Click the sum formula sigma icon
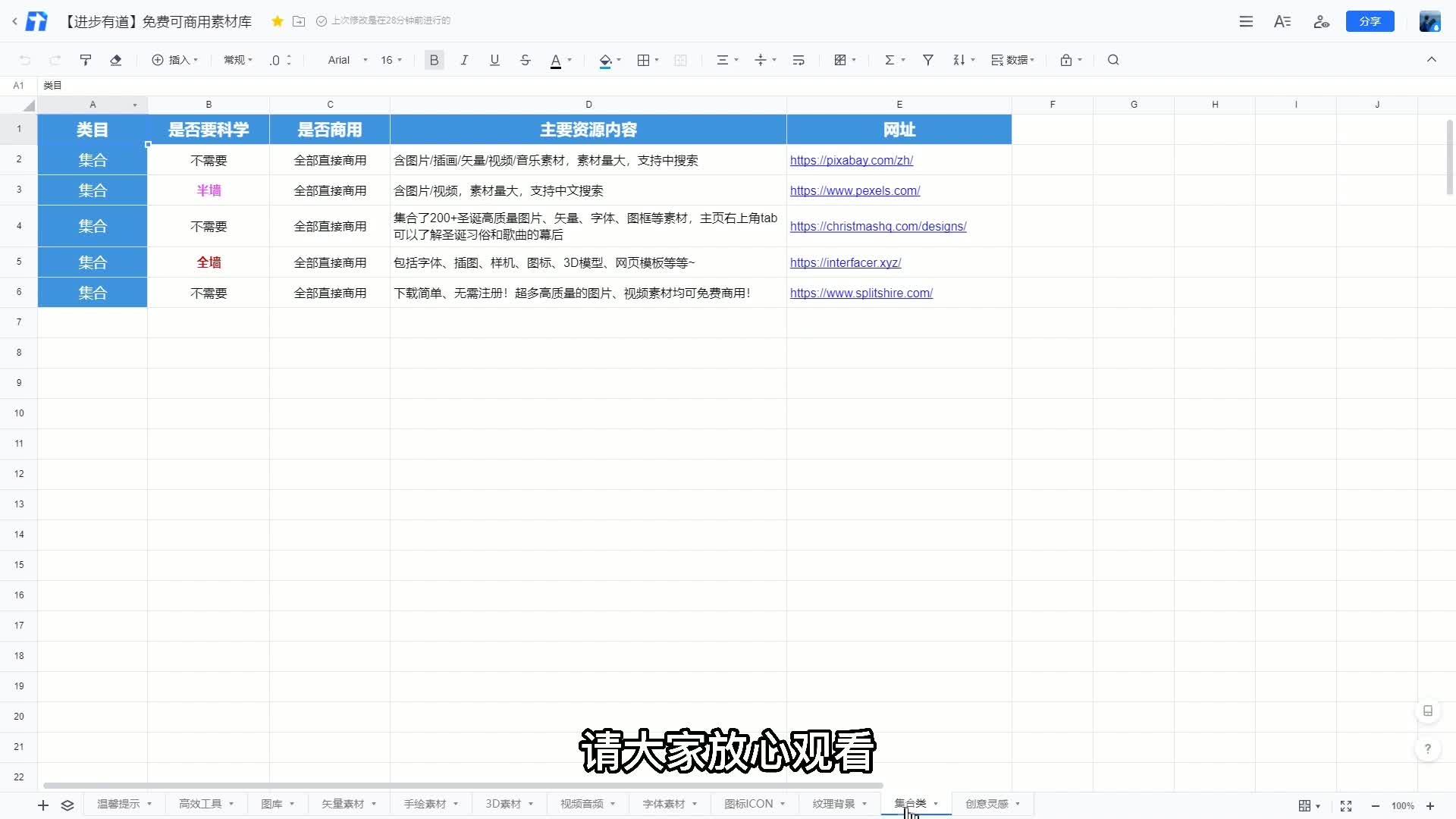Viewport: 1456px width, 819px height. tap(890, 60)
